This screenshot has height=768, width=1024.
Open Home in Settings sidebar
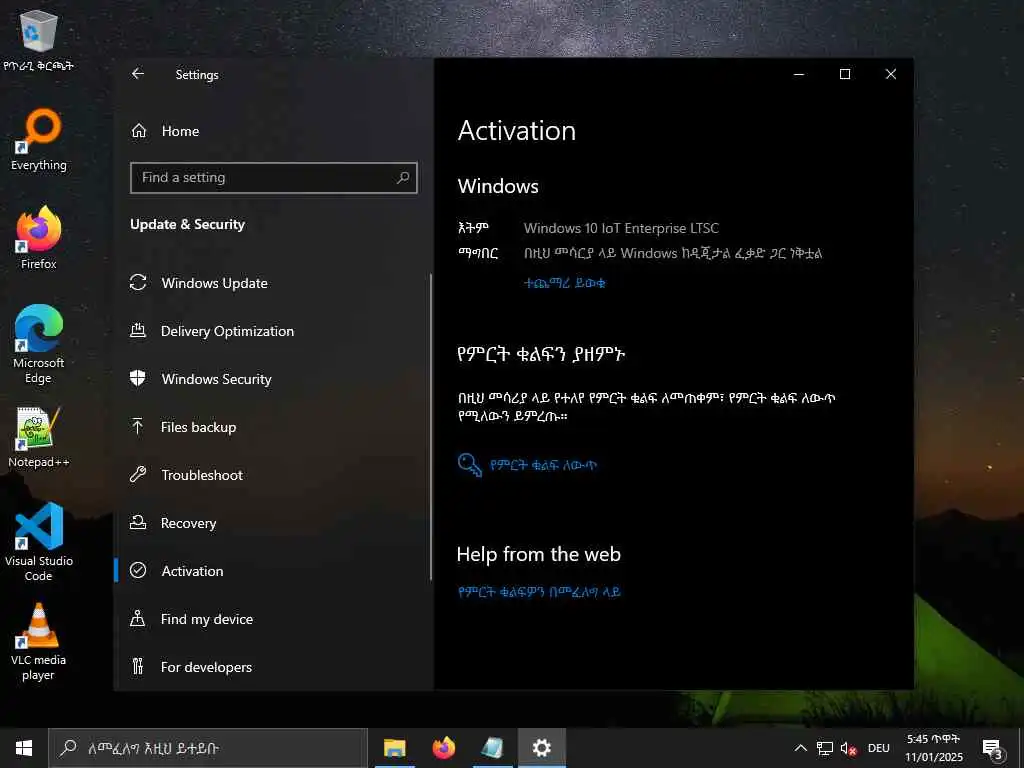tap(180, 131)
